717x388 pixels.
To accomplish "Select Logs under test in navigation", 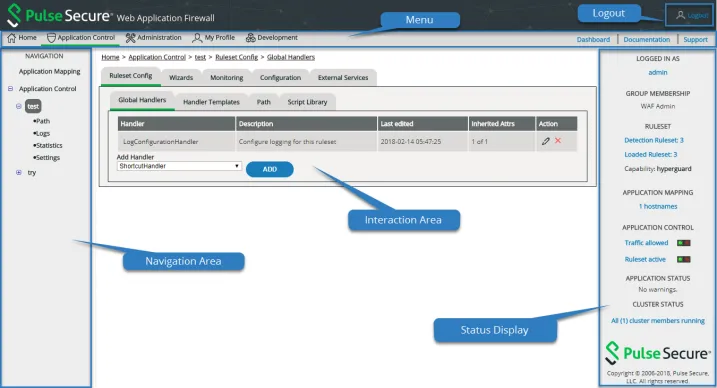I will 42,133.
